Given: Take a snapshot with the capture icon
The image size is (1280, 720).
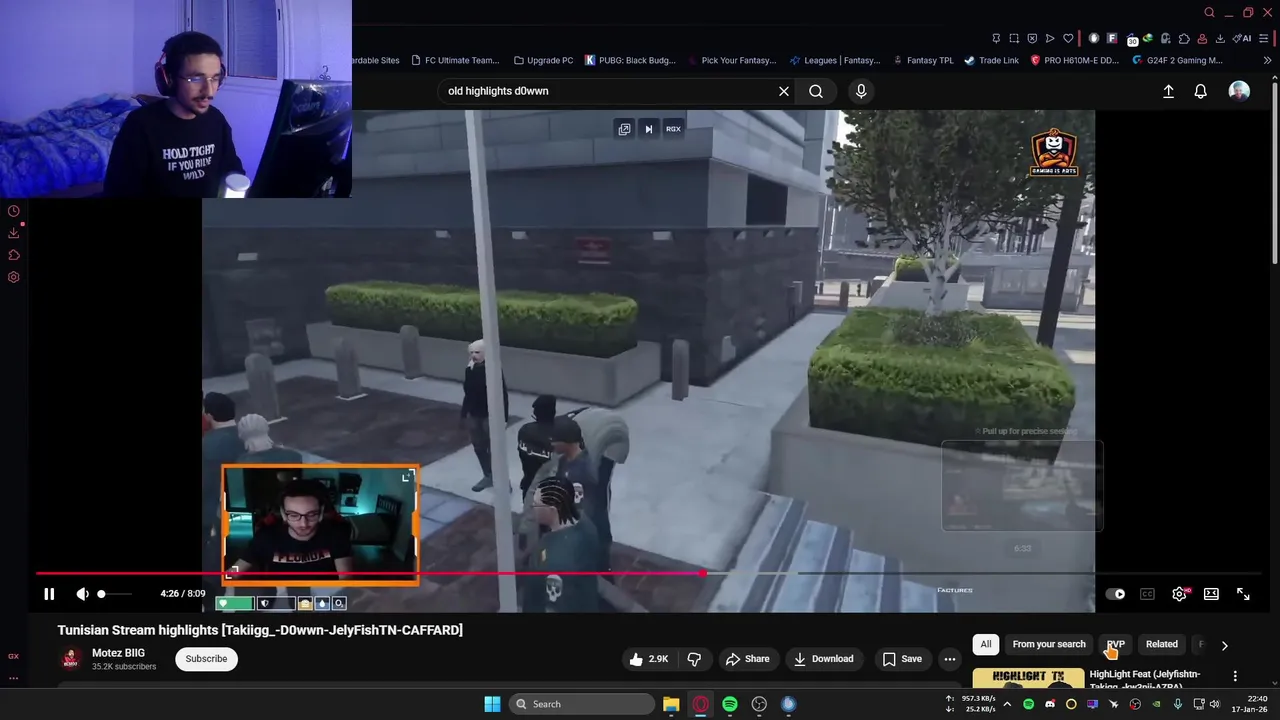Looking at the screenshot, I should 1014,38.
